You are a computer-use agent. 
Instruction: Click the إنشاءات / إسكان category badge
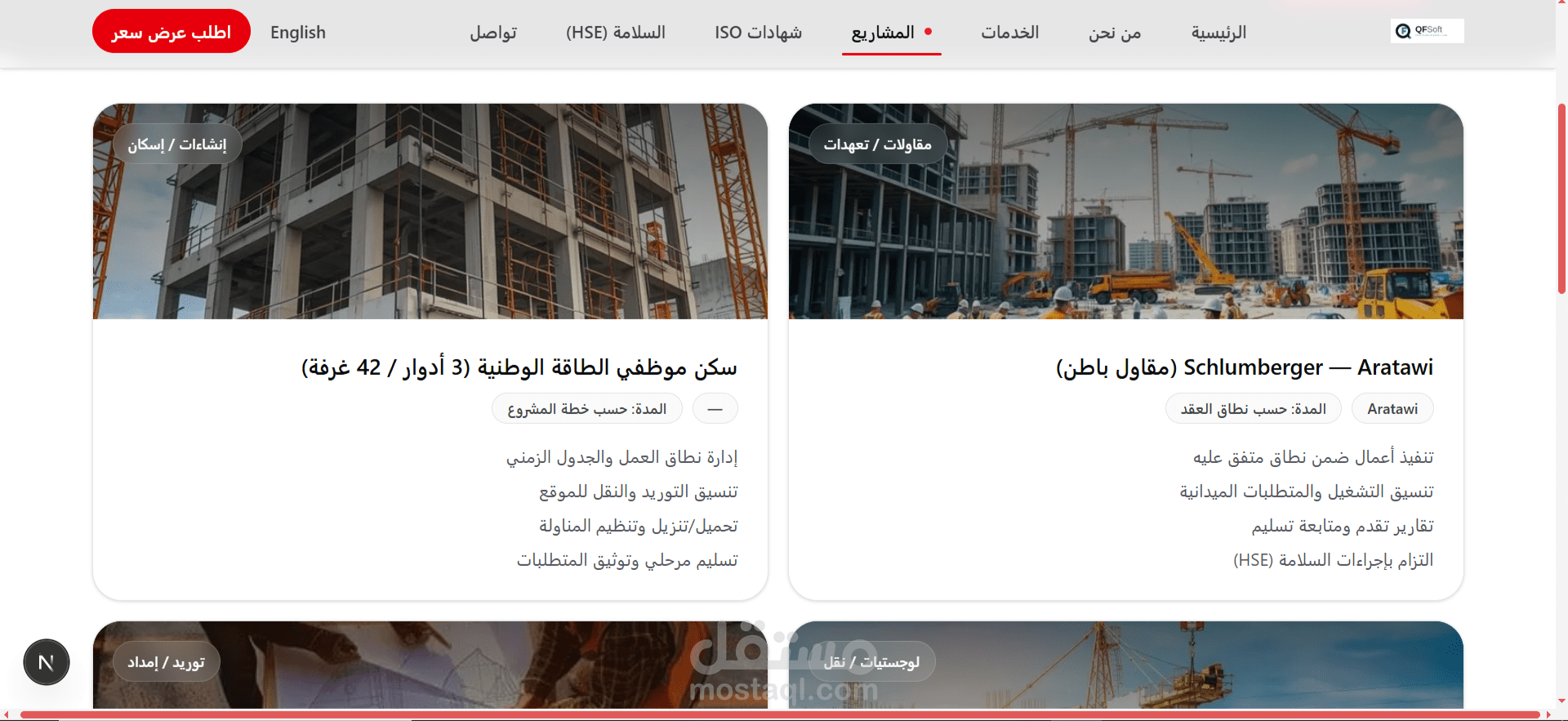(177, 145)
